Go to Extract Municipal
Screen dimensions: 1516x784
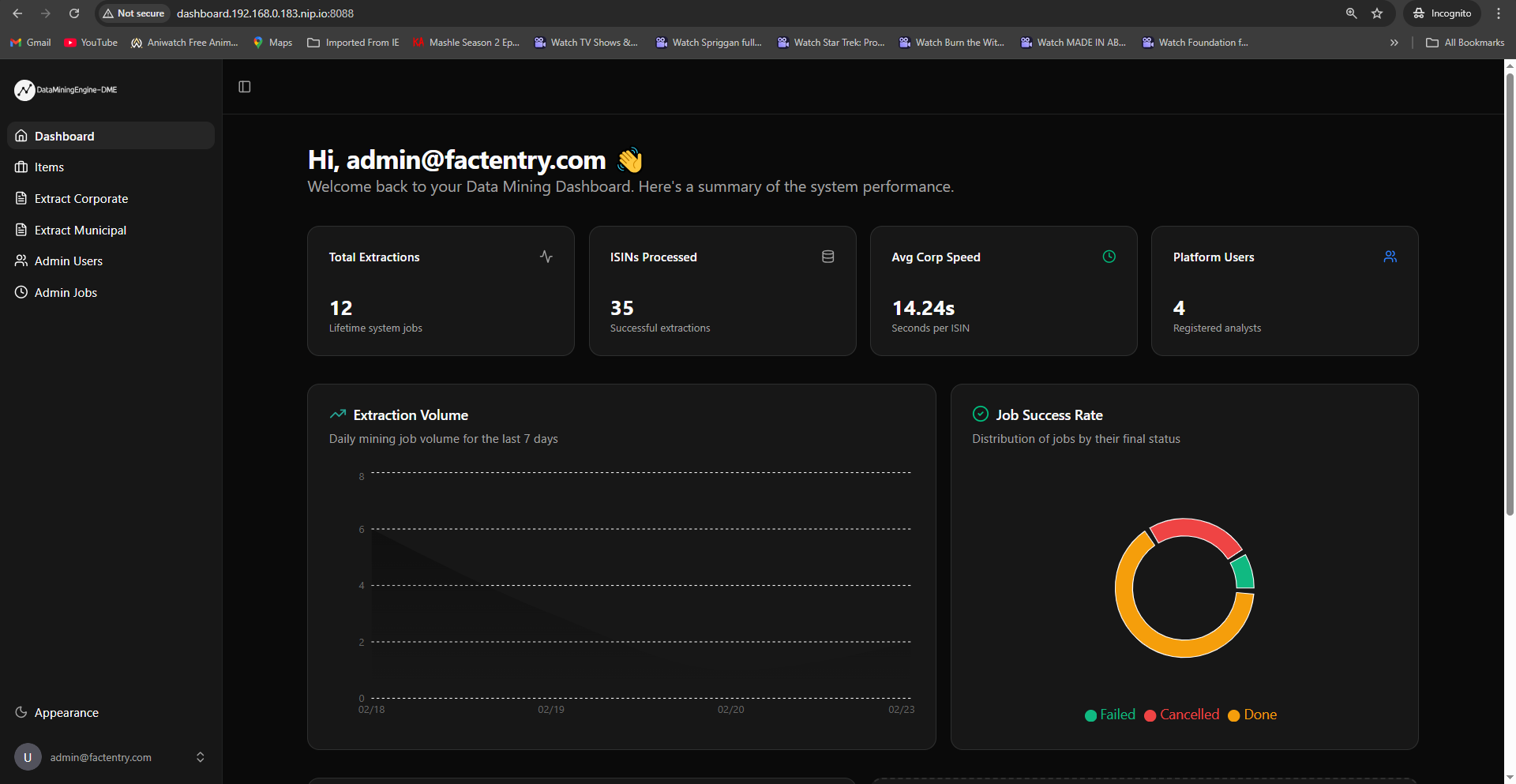point(111,230)
